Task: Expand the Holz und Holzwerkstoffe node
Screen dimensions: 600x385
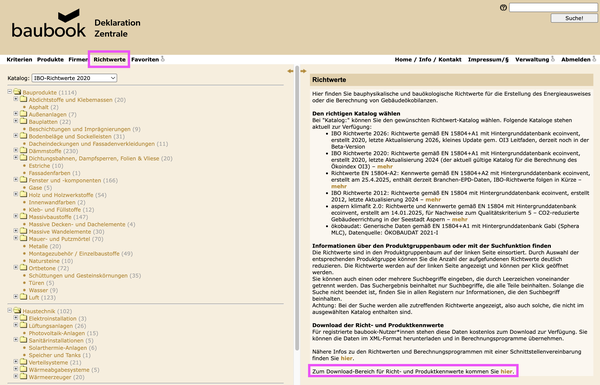Action: click(16, 194)
